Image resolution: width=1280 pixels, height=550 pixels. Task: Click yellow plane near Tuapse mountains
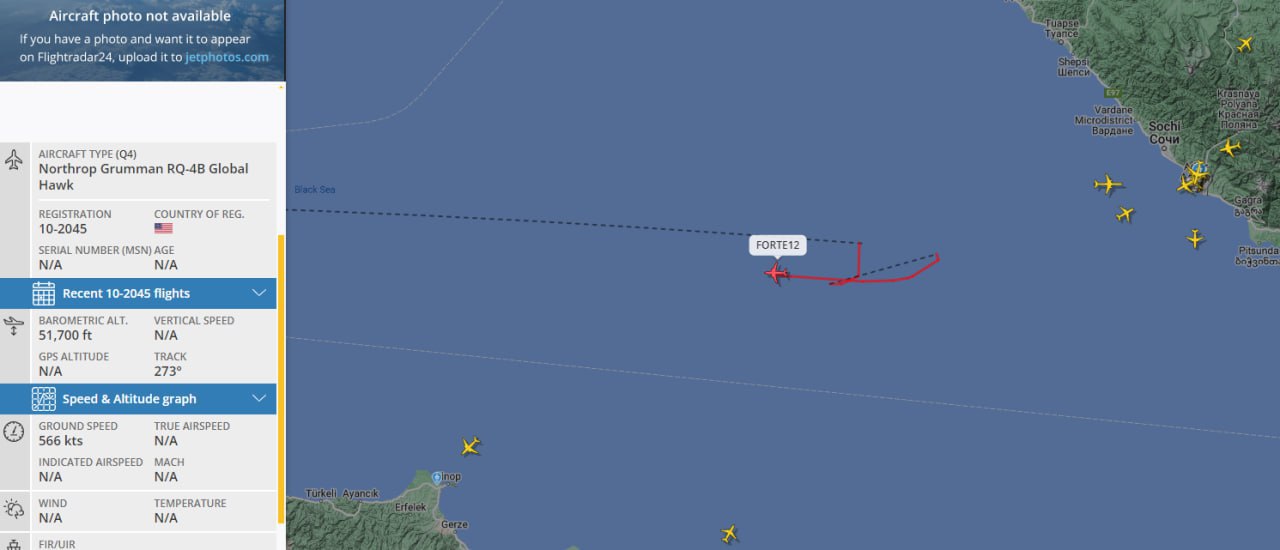[x=1245, y=44]
